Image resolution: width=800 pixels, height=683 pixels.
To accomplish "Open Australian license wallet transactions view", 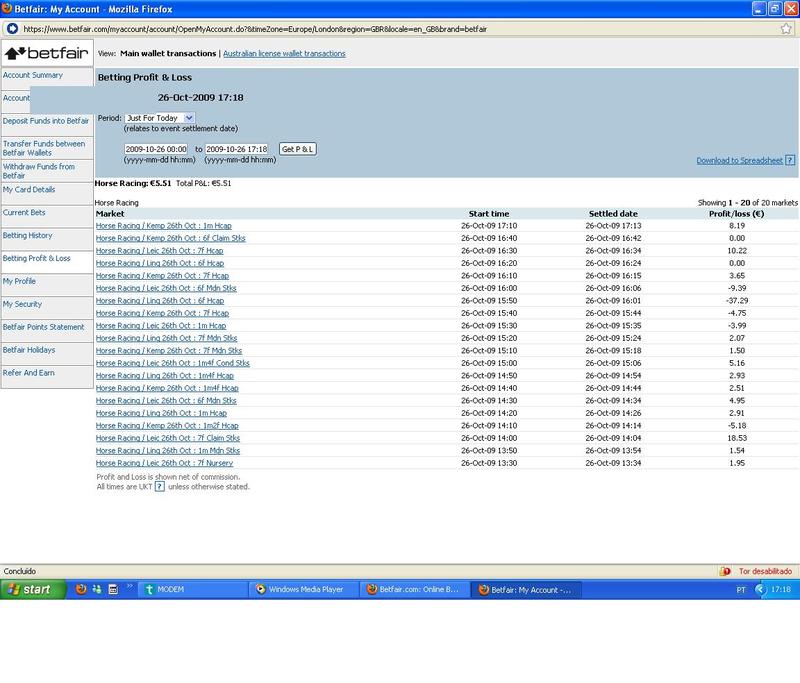I will click(284, 54).
